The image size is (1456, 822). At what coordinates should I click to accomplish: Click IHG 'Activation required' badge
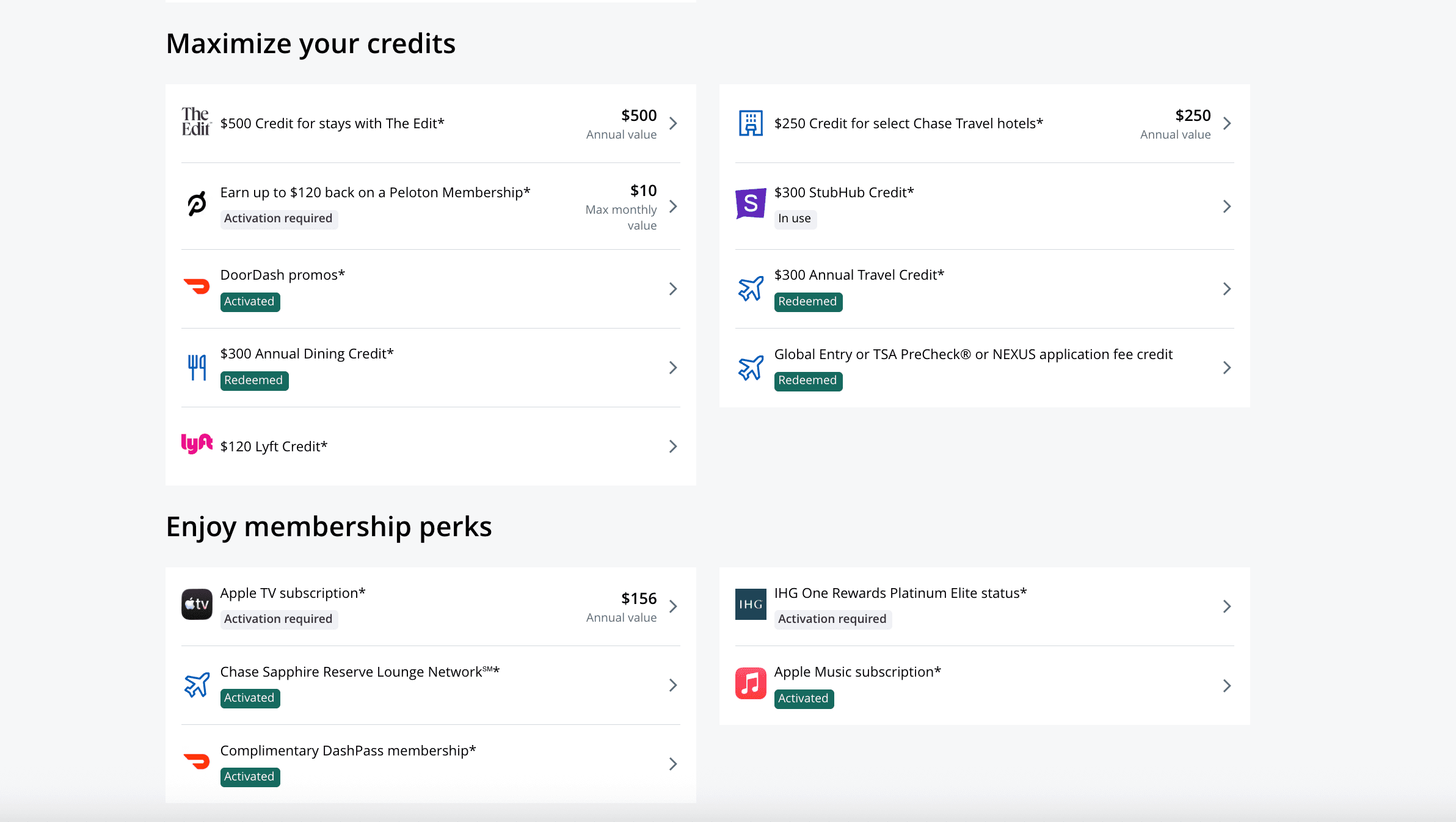(x=832, y=619)
